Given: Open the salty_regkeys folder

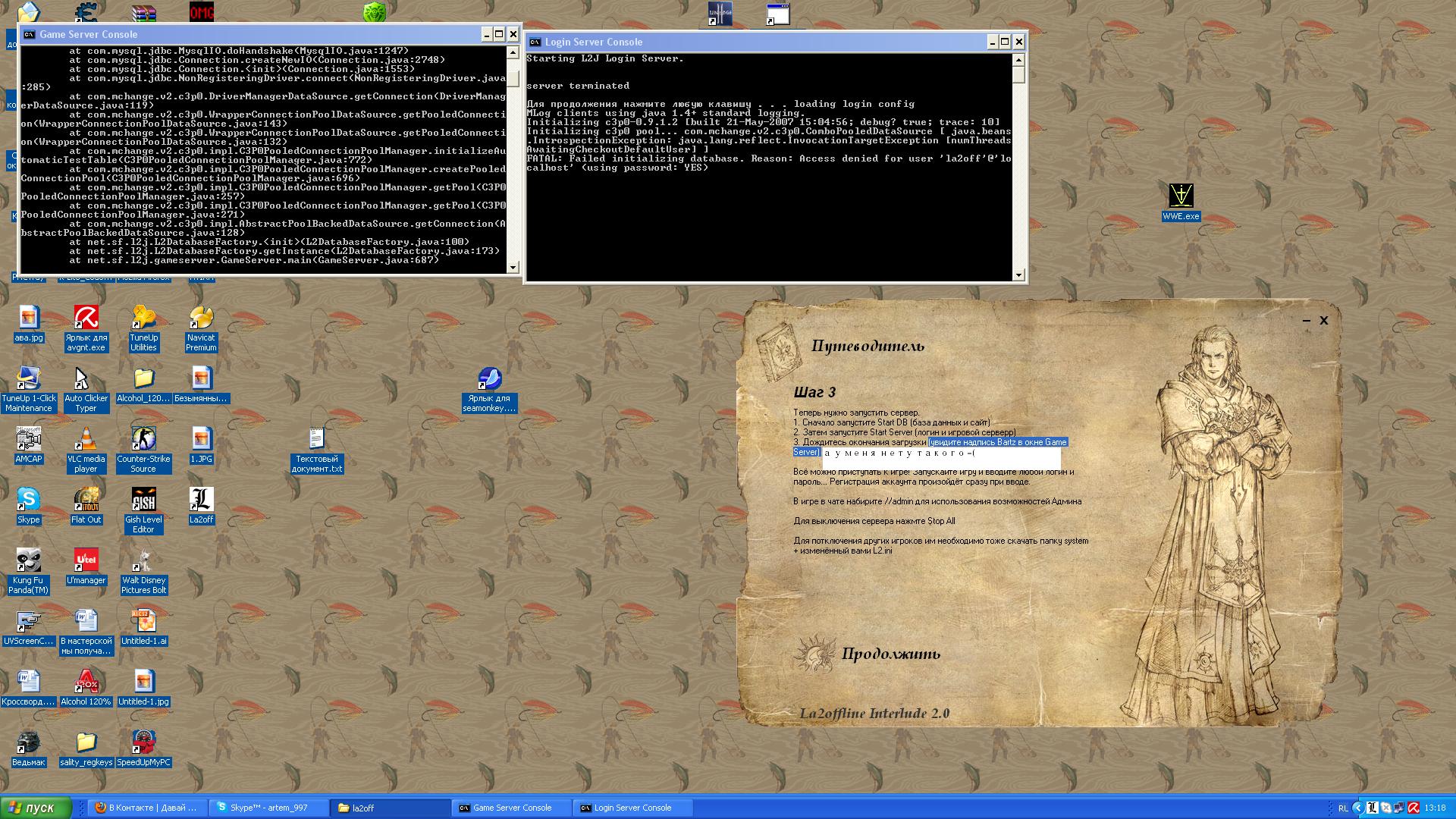Looking at the screenshot, I should (86, 743).
